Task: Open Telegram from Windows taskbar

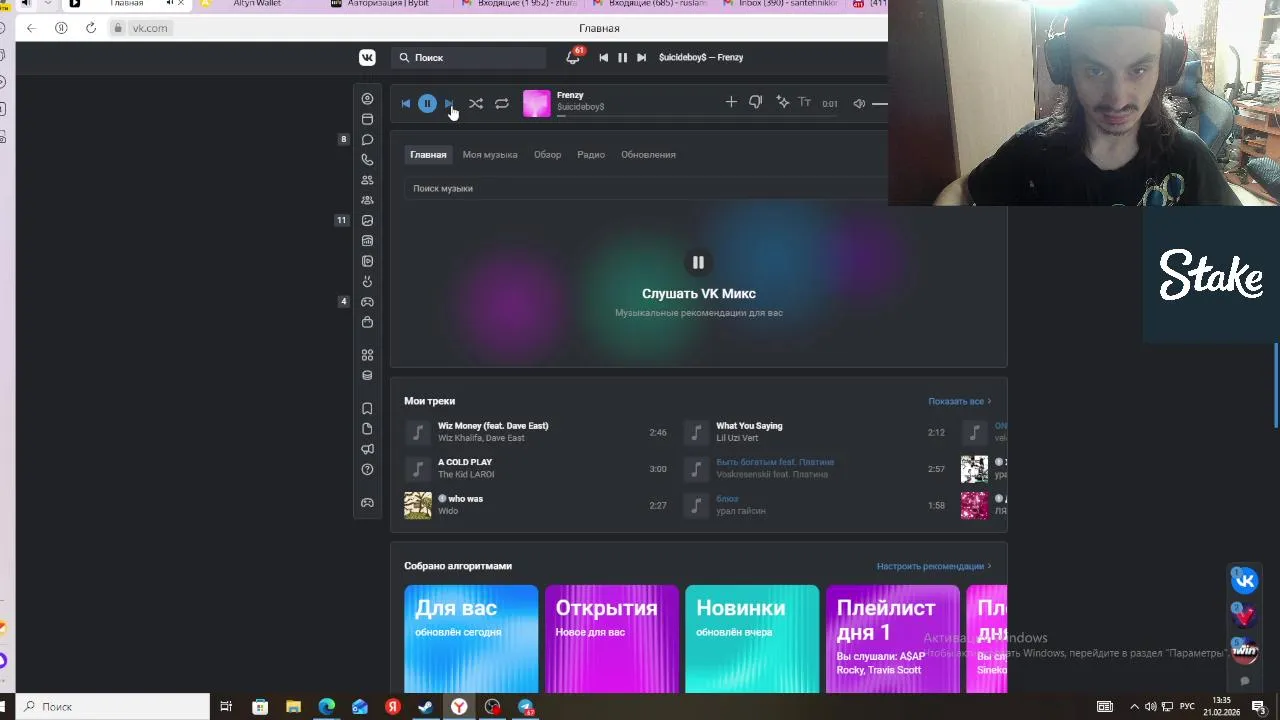Action: (525, 707)
